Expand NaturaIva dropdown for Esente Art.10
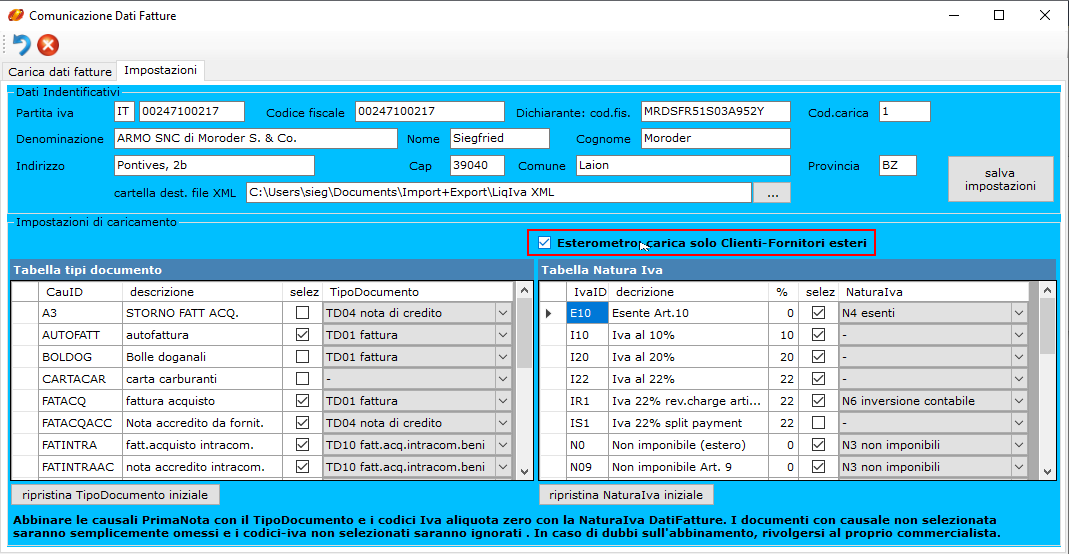This screenshot has width=1069, height=554. (1018, 313)
